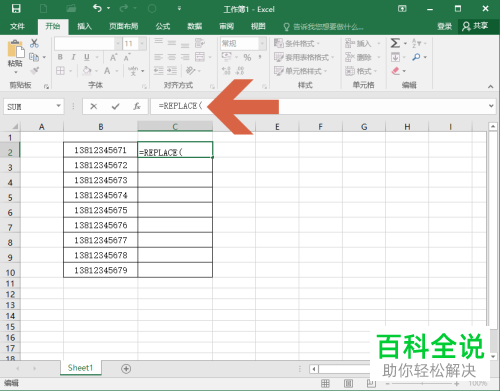
Task: Click the Insert Function fx icon
Action: click(137, 106)
